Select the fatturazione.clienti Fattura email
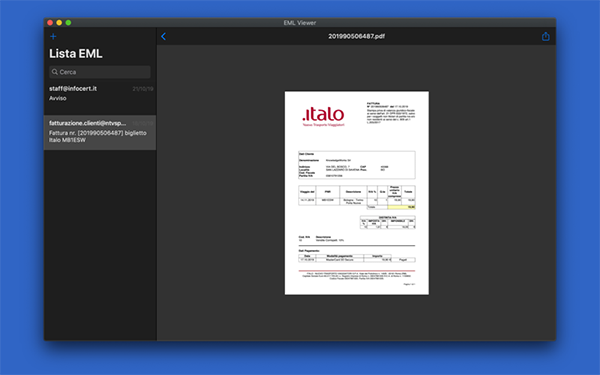600x375 pixels. click(x=100, y=132)
